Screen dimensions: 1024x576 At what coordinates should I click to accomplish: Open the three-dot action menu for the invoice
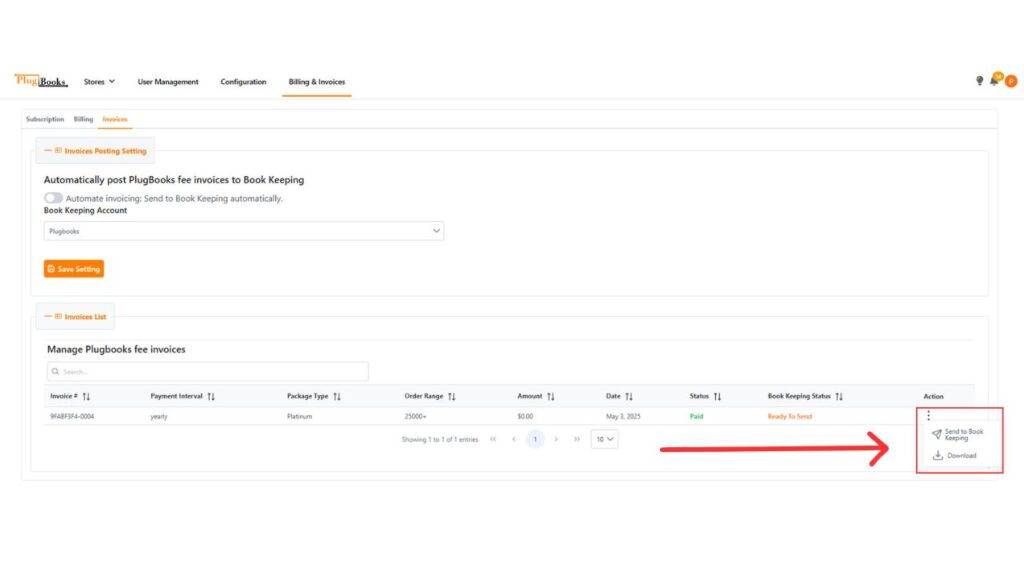[929, 415]
